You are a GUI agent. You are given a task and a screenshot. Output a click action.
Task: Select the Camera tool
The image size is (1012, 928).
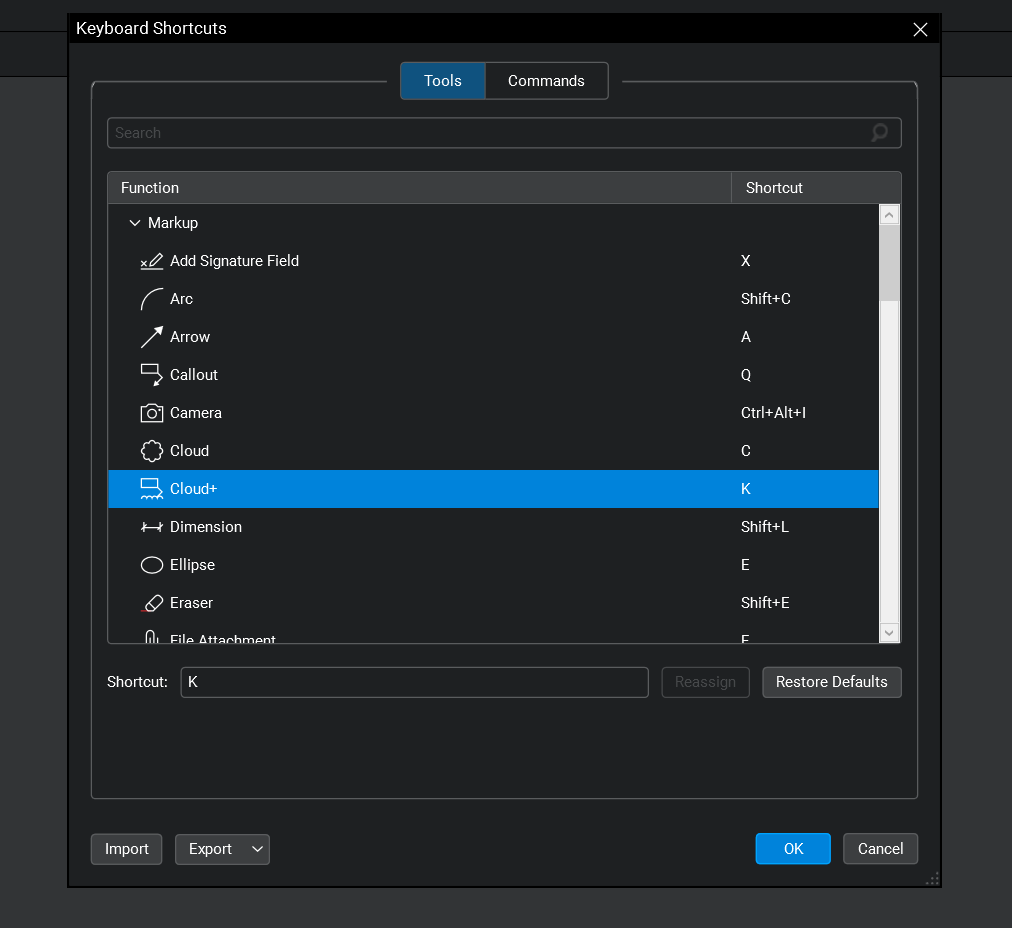195,413
